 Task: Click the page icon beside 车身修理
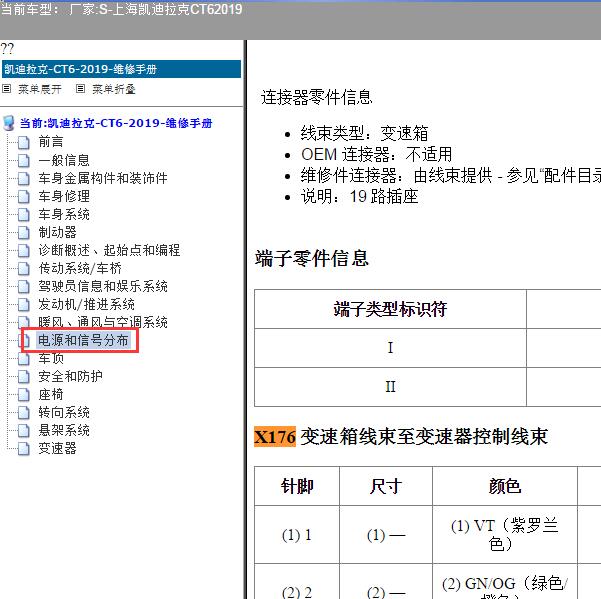coord(24,196)
